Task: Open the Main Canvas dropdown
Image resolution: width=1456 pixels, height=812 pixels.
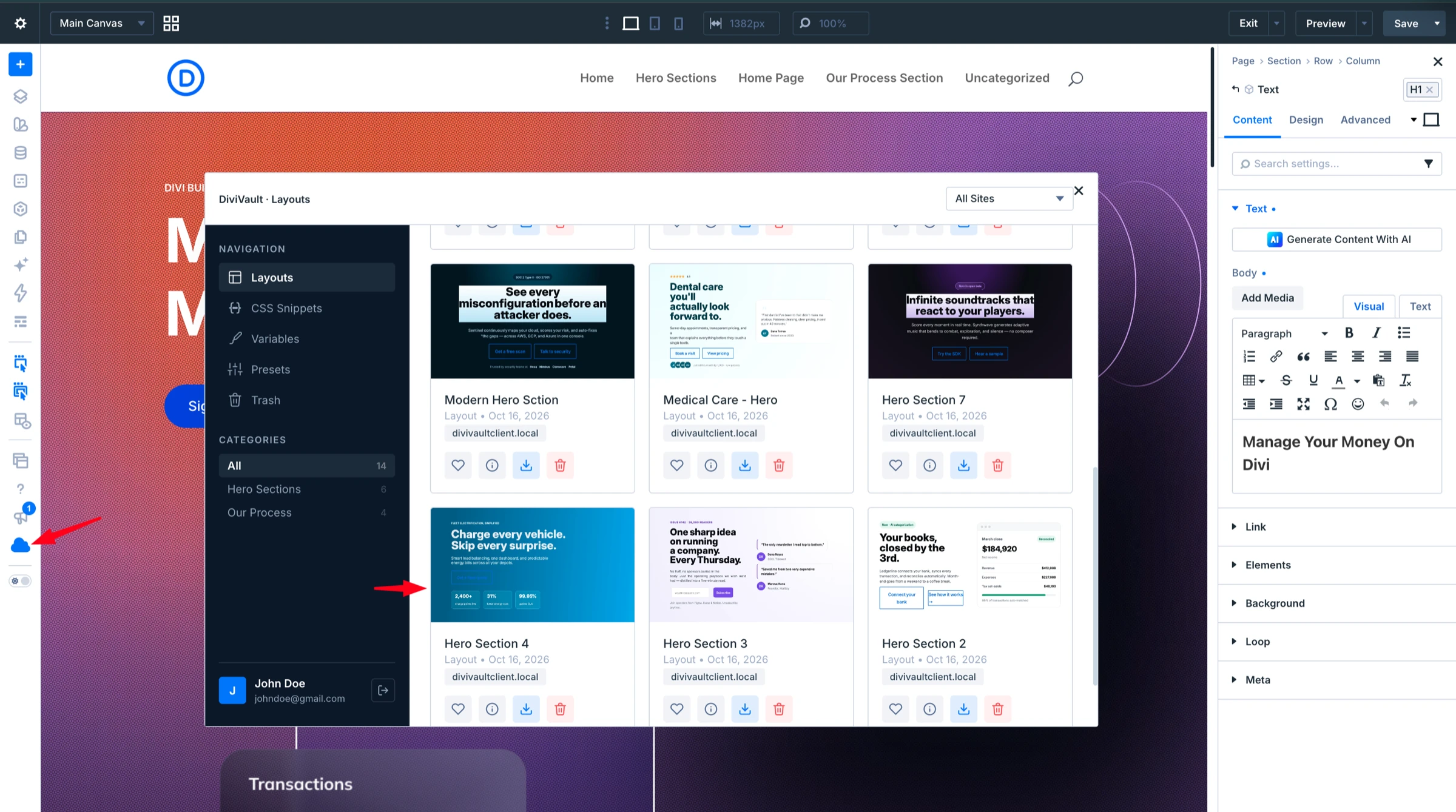Action: coord(102,23)
